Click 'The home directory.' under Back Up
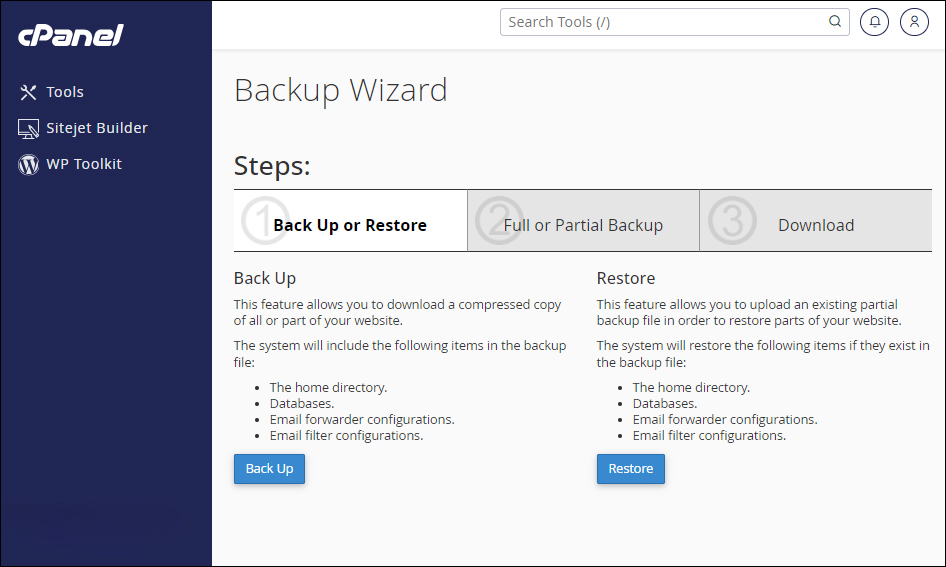 328,387
